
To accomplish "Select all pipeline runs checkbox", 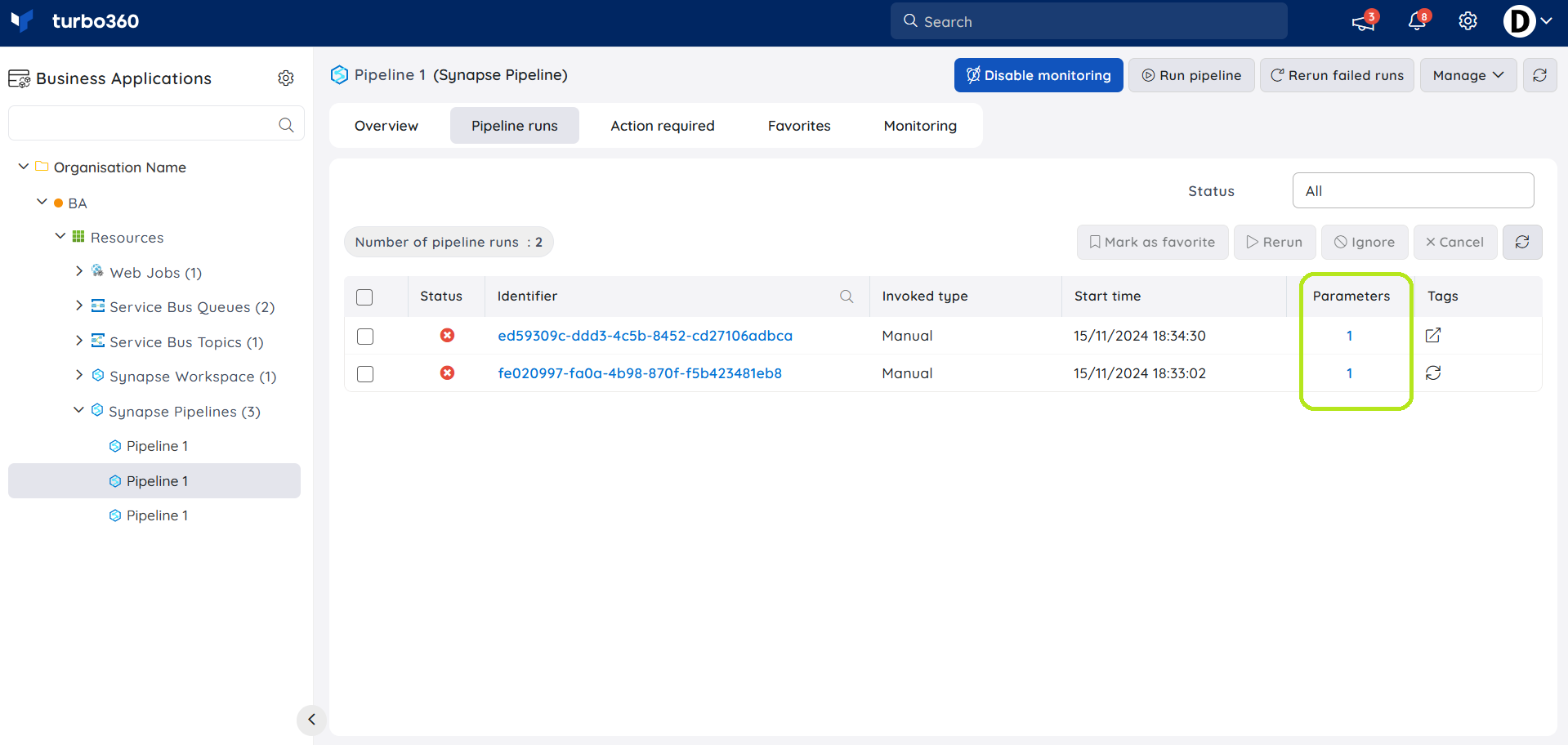I will [364, 297].
